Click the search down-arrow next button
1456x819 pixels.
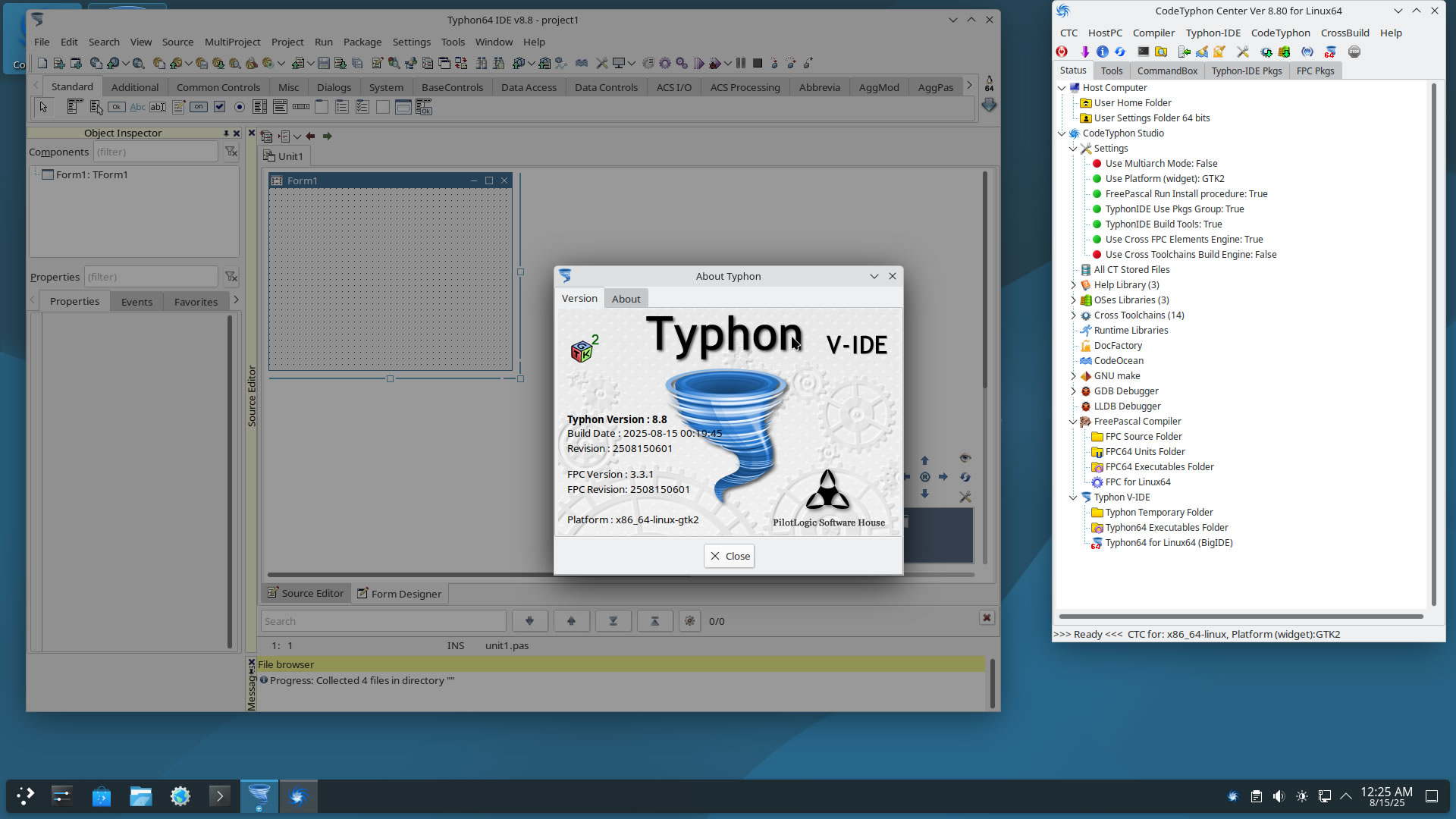[x=529, y=621]
